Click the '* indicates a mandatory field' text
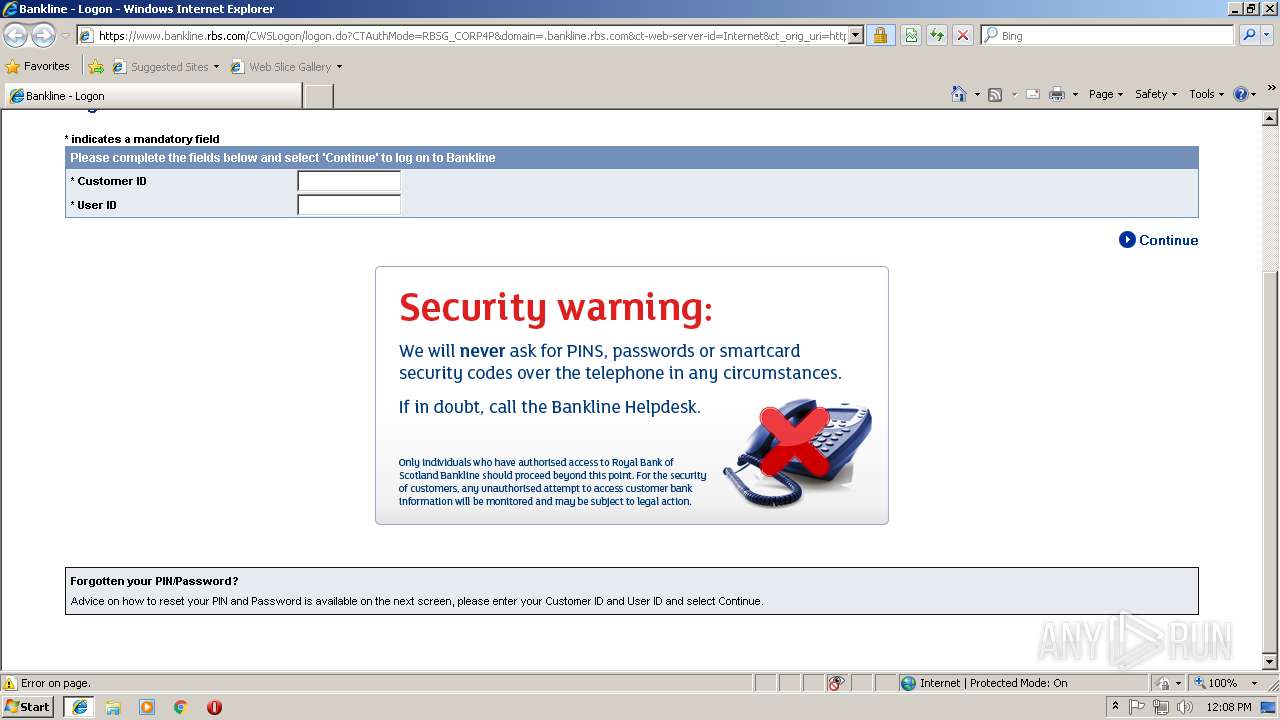 point(142,139)
